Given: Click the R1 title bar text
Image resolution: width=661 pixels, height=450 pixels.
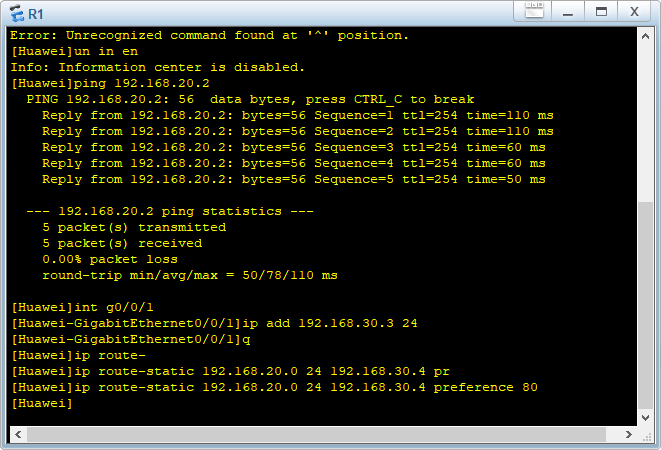Looking at the screenshot, I should tap(36, 14).
